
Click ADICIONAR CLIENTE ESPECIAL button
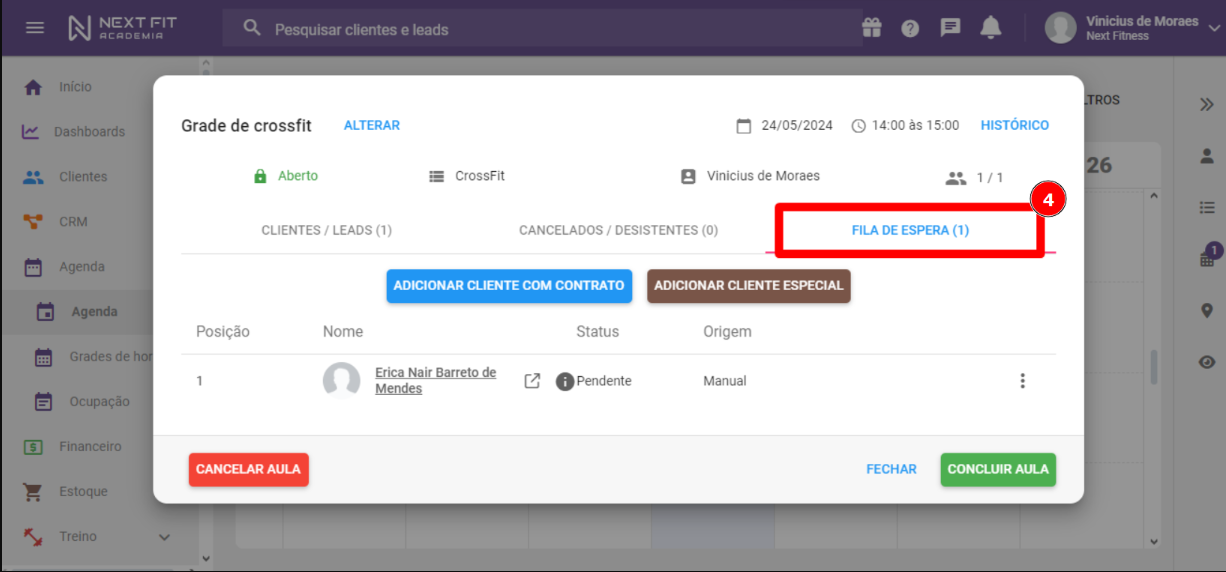tap(749, 286)
